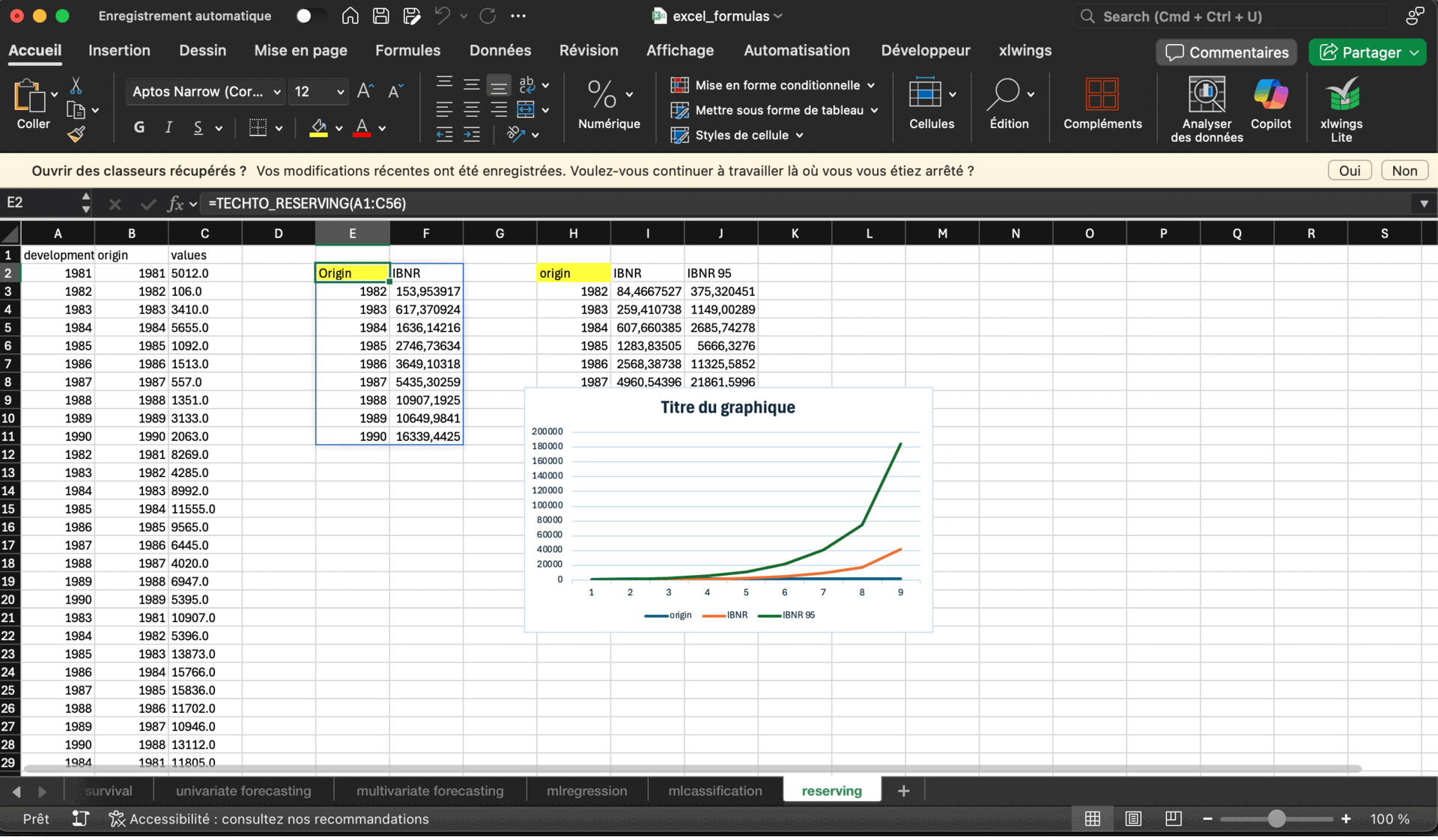Image resolution: width=1438 pixels, height=840 pixels.
Task: Select the univariate forecasting sheet tab
Action: point(243,791)
